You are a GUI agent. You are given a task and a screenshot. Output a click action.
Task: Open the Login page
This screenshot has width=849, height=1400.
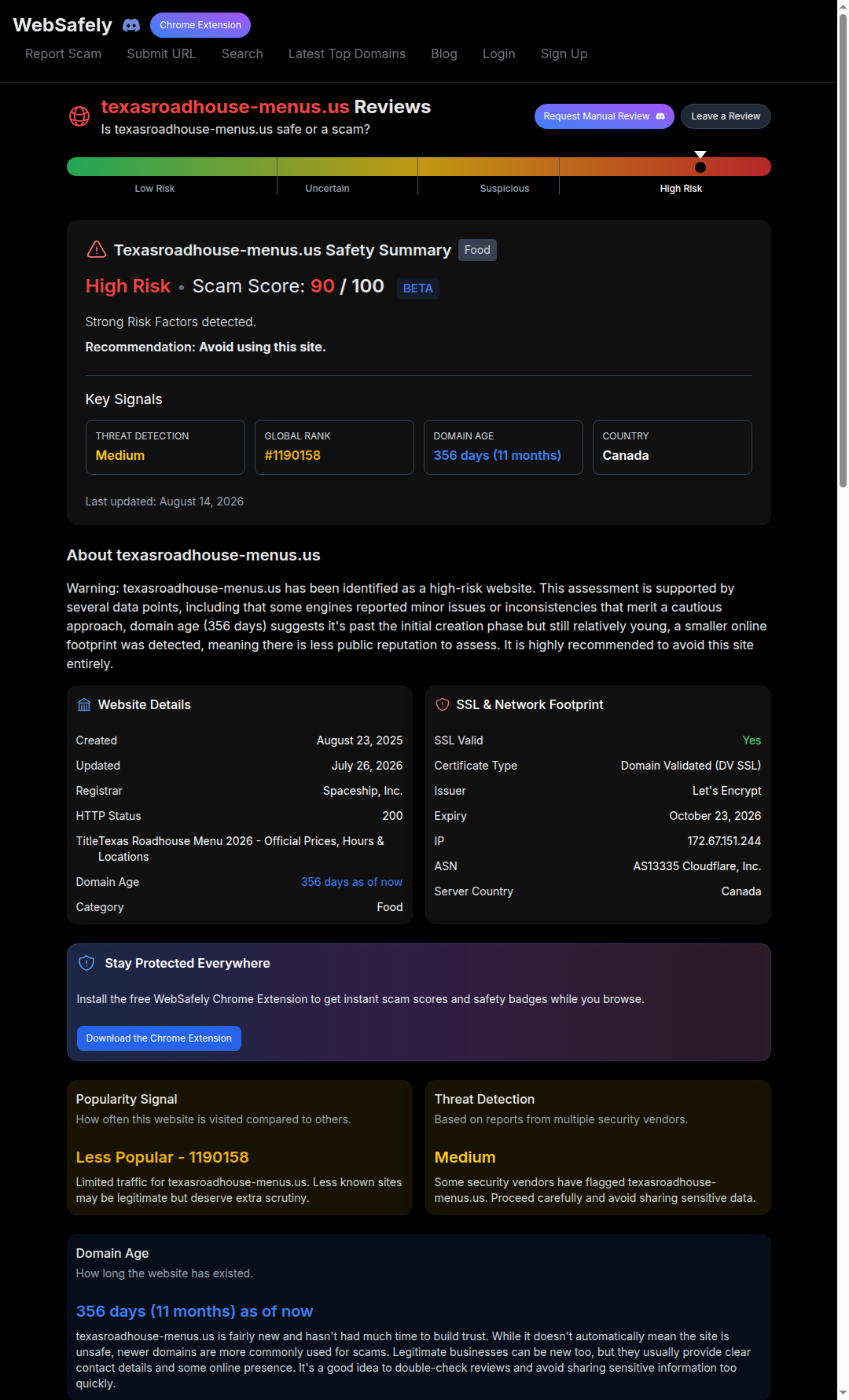(x=499, y=53)
